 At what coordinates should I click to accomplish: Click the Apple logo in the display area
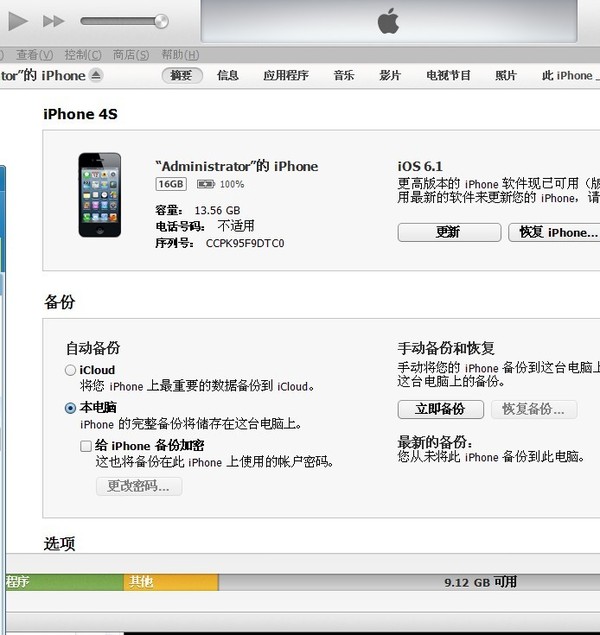click(x=388, y=22)
